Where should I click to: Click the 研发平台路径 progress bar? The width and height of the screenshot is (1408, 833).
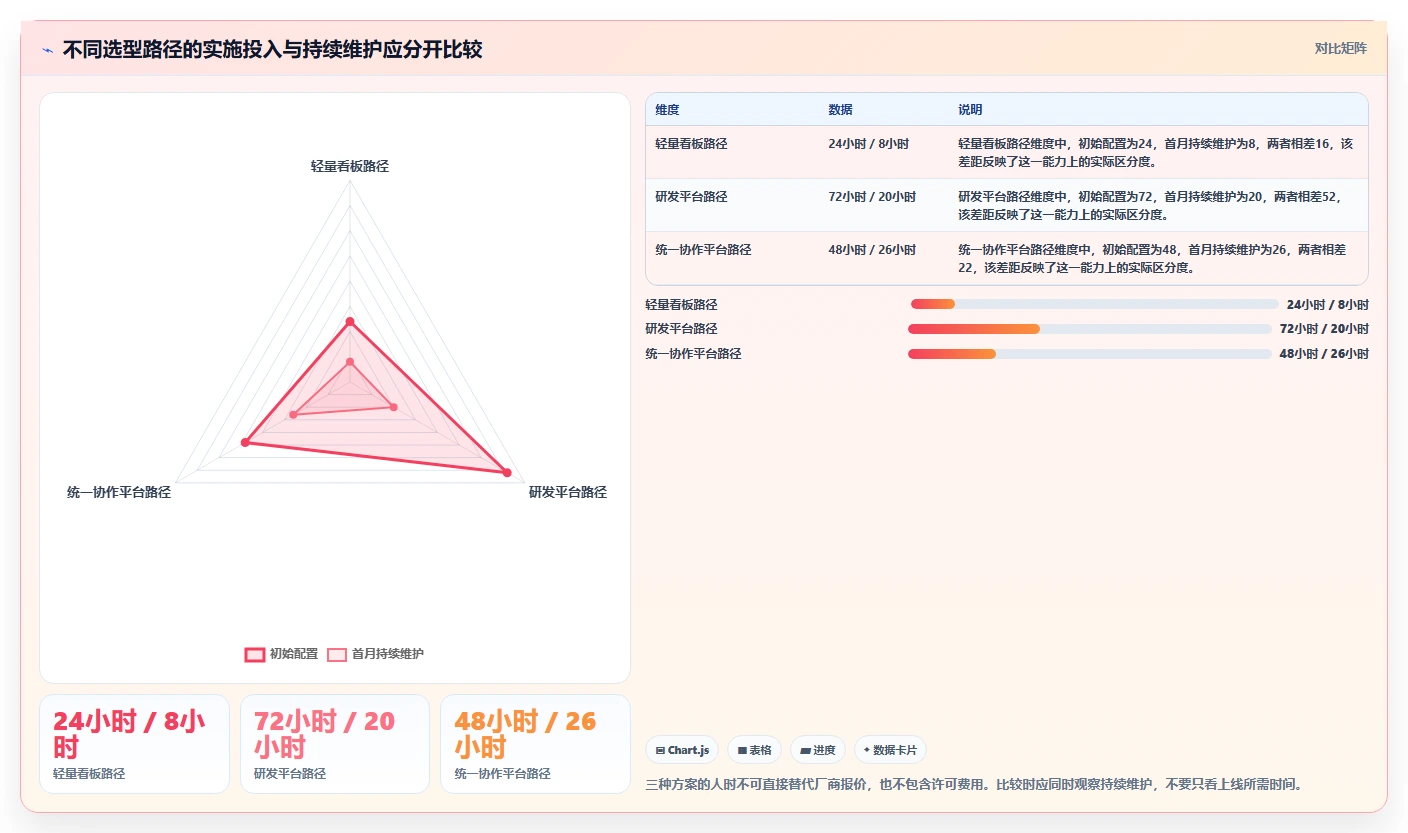[x=1090, y=329]
